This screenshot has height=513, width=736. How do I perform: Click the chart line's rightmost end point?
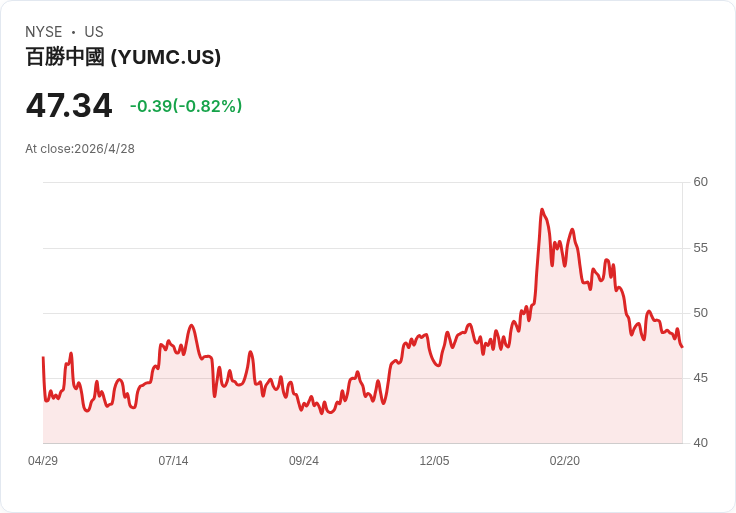(682, 347)
